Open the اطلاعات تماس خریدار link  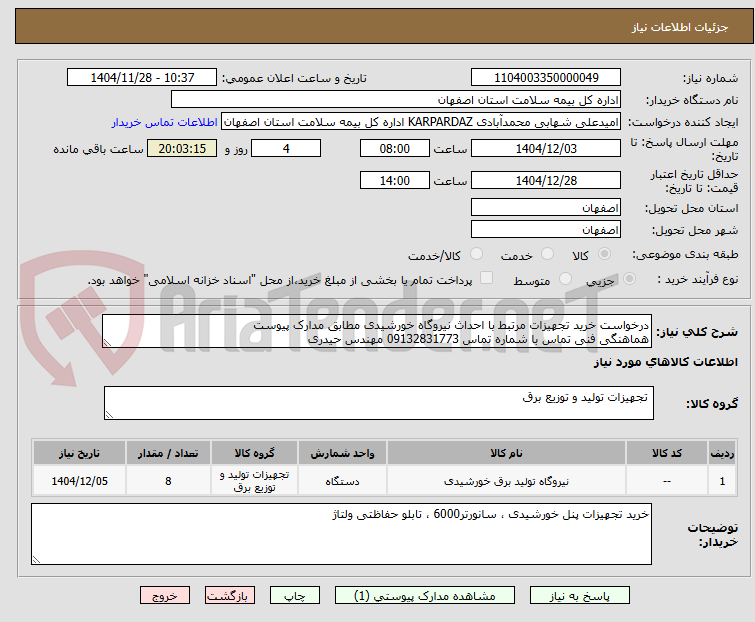[165, 122]
